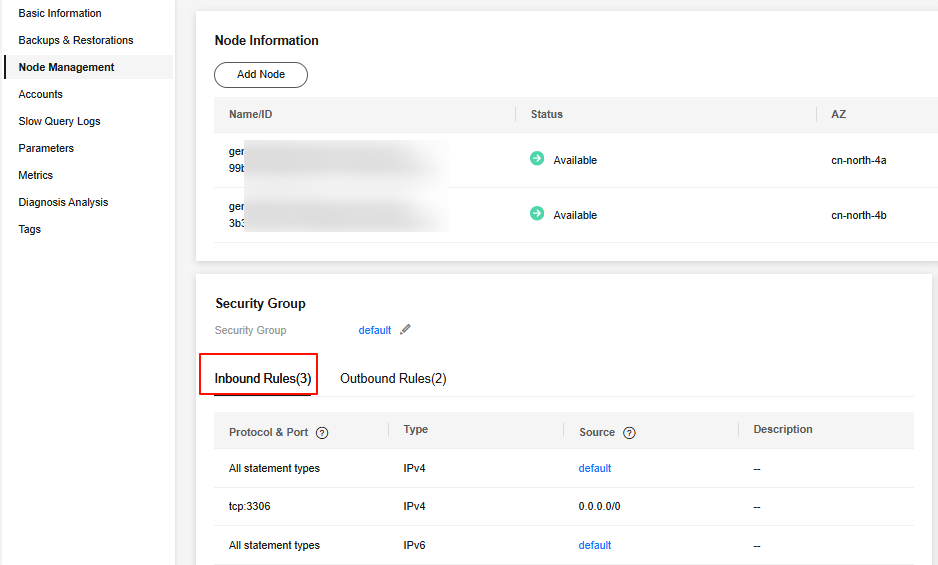
Task: Click the help icon beside Protocol & Port
Action: (322, 433)
